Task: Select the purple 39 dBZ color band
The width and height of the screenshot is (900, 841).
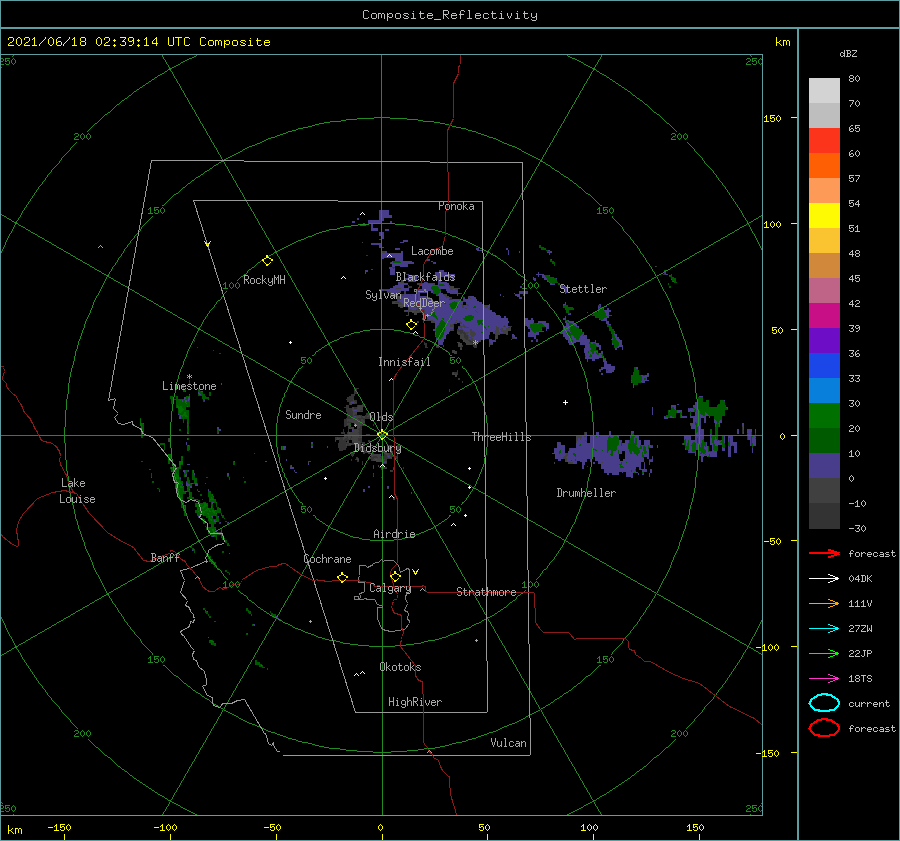Action: (x=824, y=341)
